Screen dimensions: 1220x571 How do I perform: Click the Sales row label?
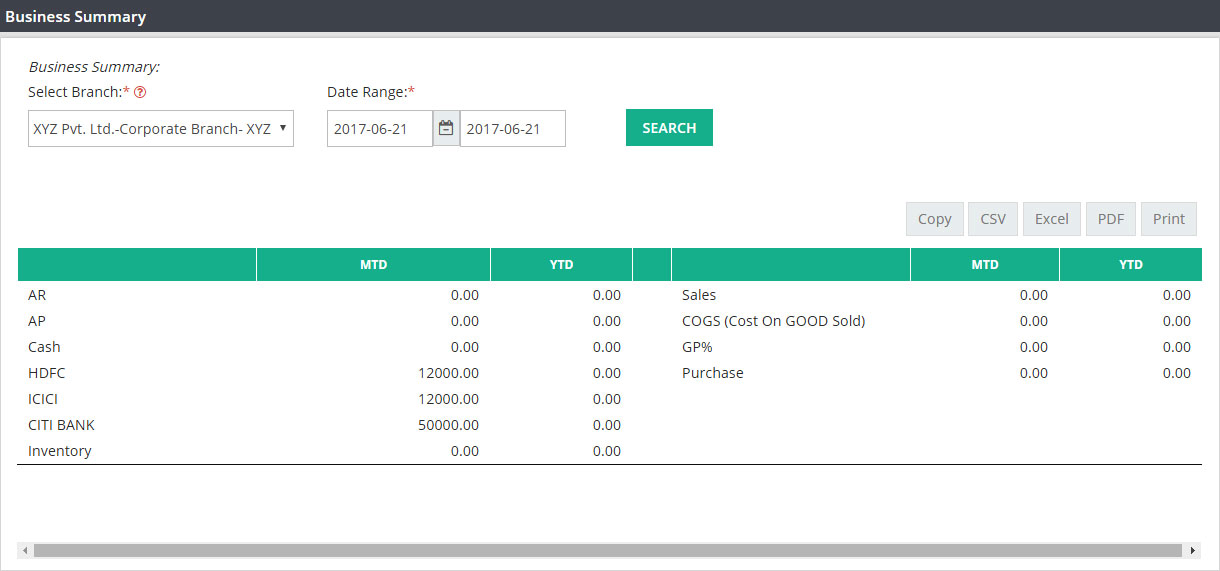point(699,295)
